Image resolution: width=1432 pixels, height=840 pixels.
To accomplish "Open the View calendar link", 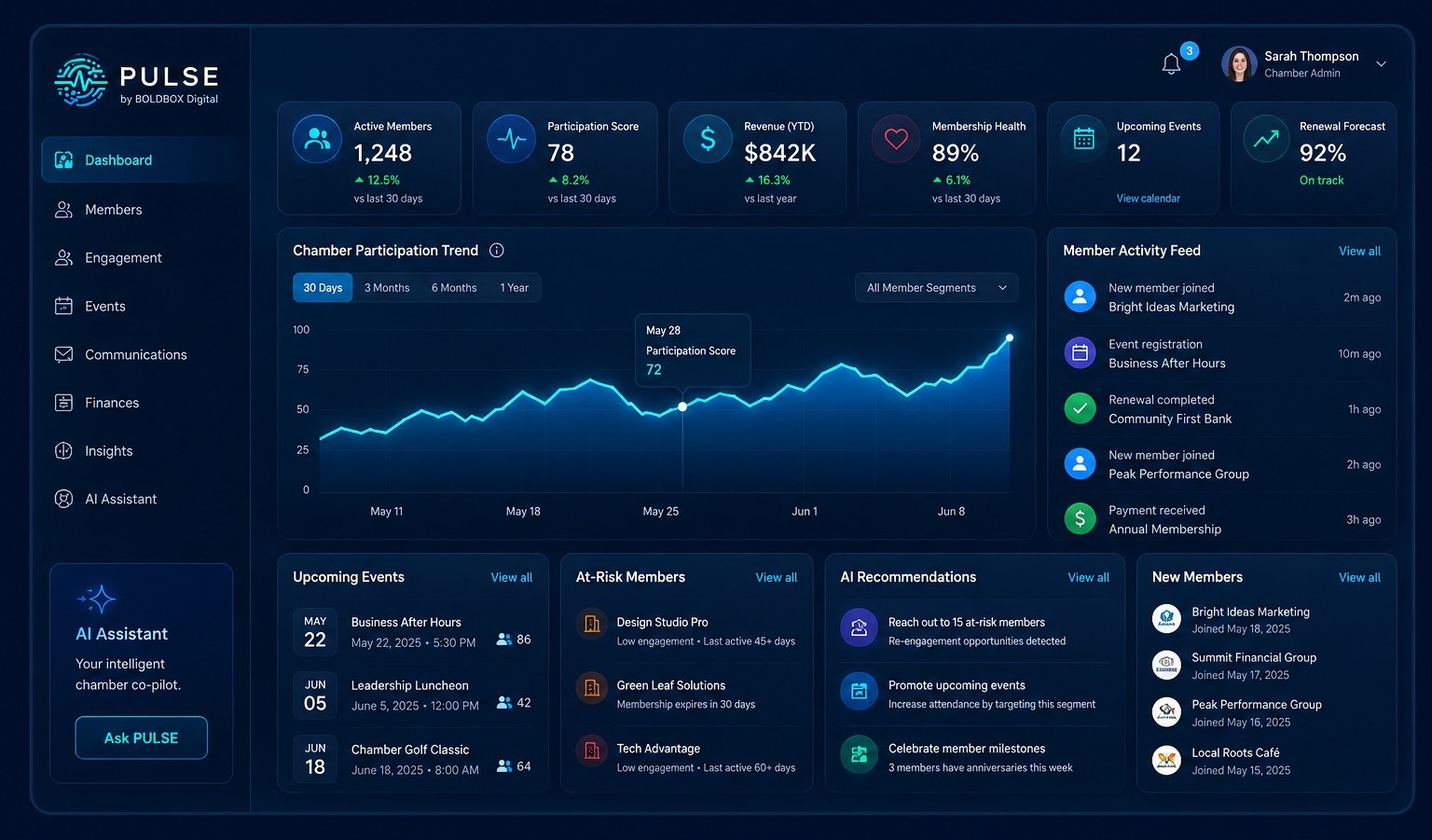I will [1148, 199].
